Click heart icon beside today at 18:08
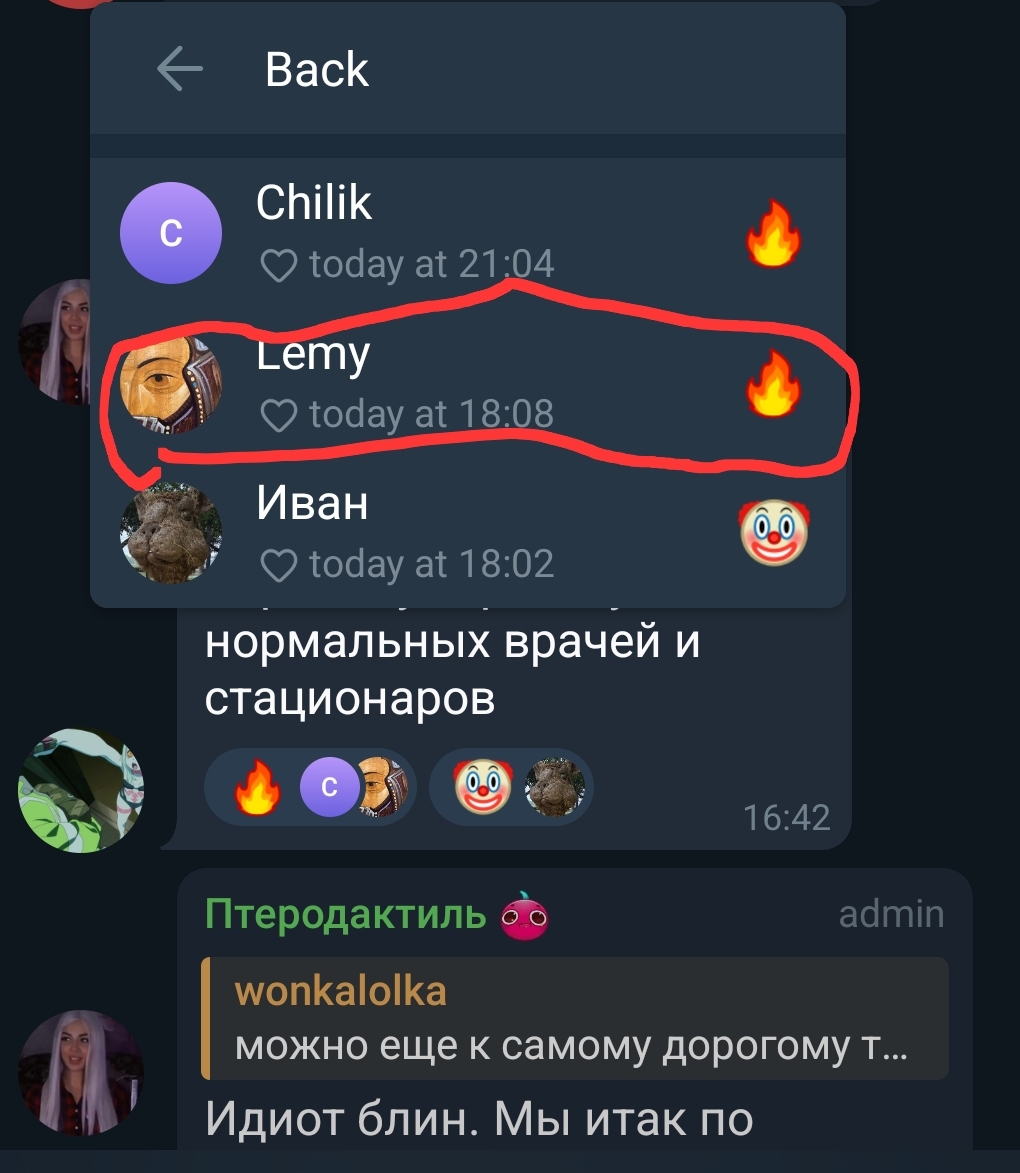The width and height of the screenshot is (1020, 1173). click(x=278, y=414)
